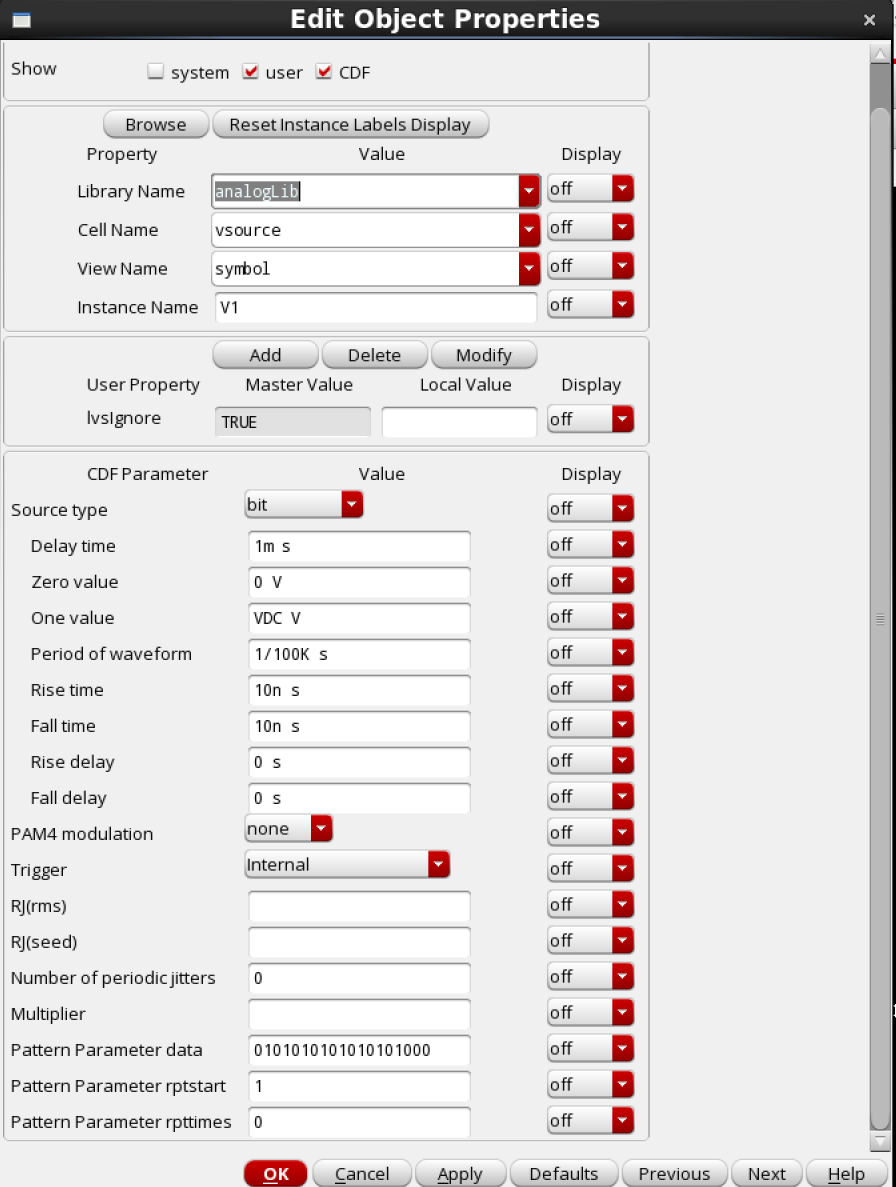
Task: Toggle the CDF show checkbox
Action: [x=324, y=72]
